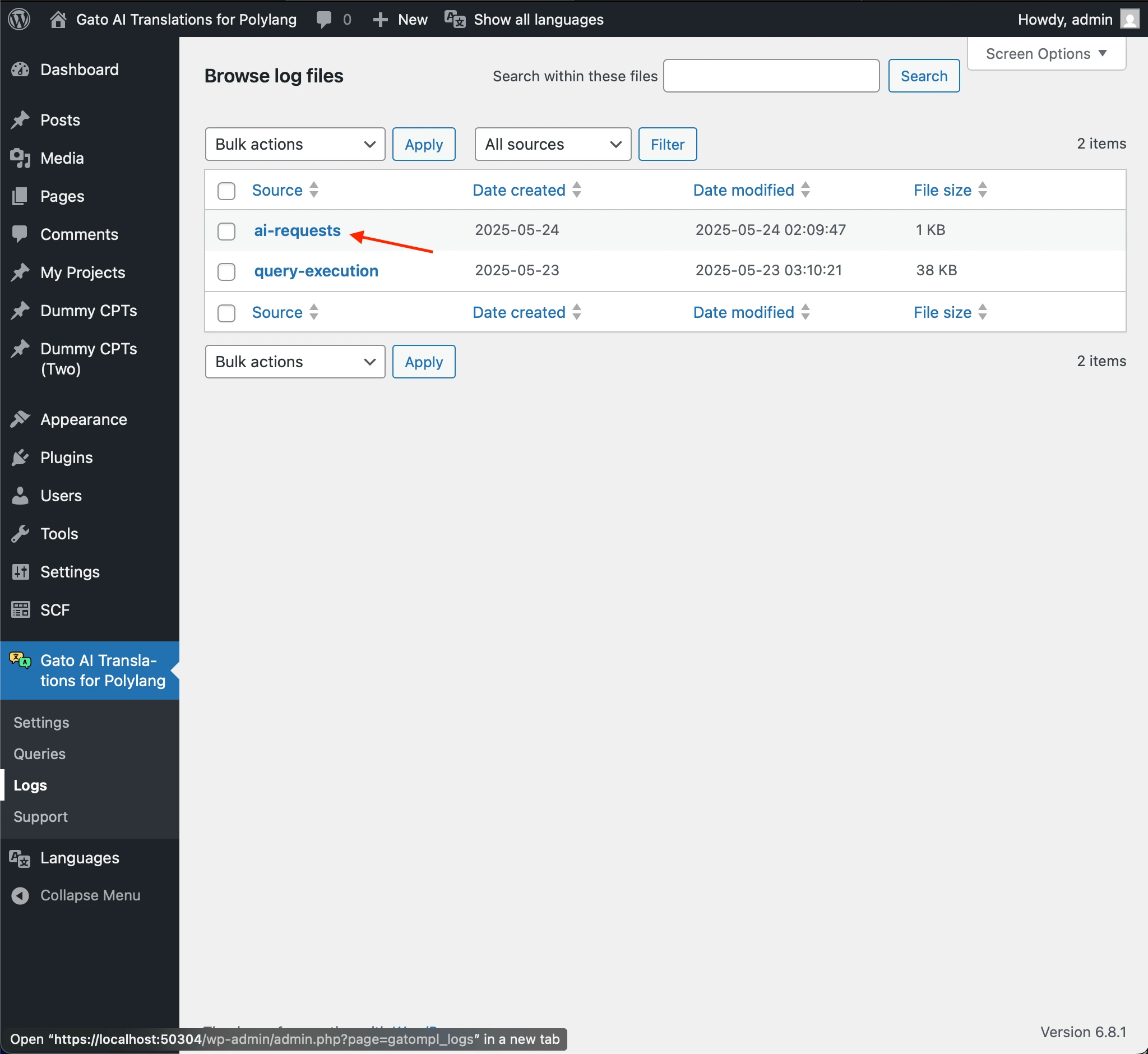1148x1054 pixels.
Task: Check the query-execution row checkbox
Action: click(x=226, y=271)
